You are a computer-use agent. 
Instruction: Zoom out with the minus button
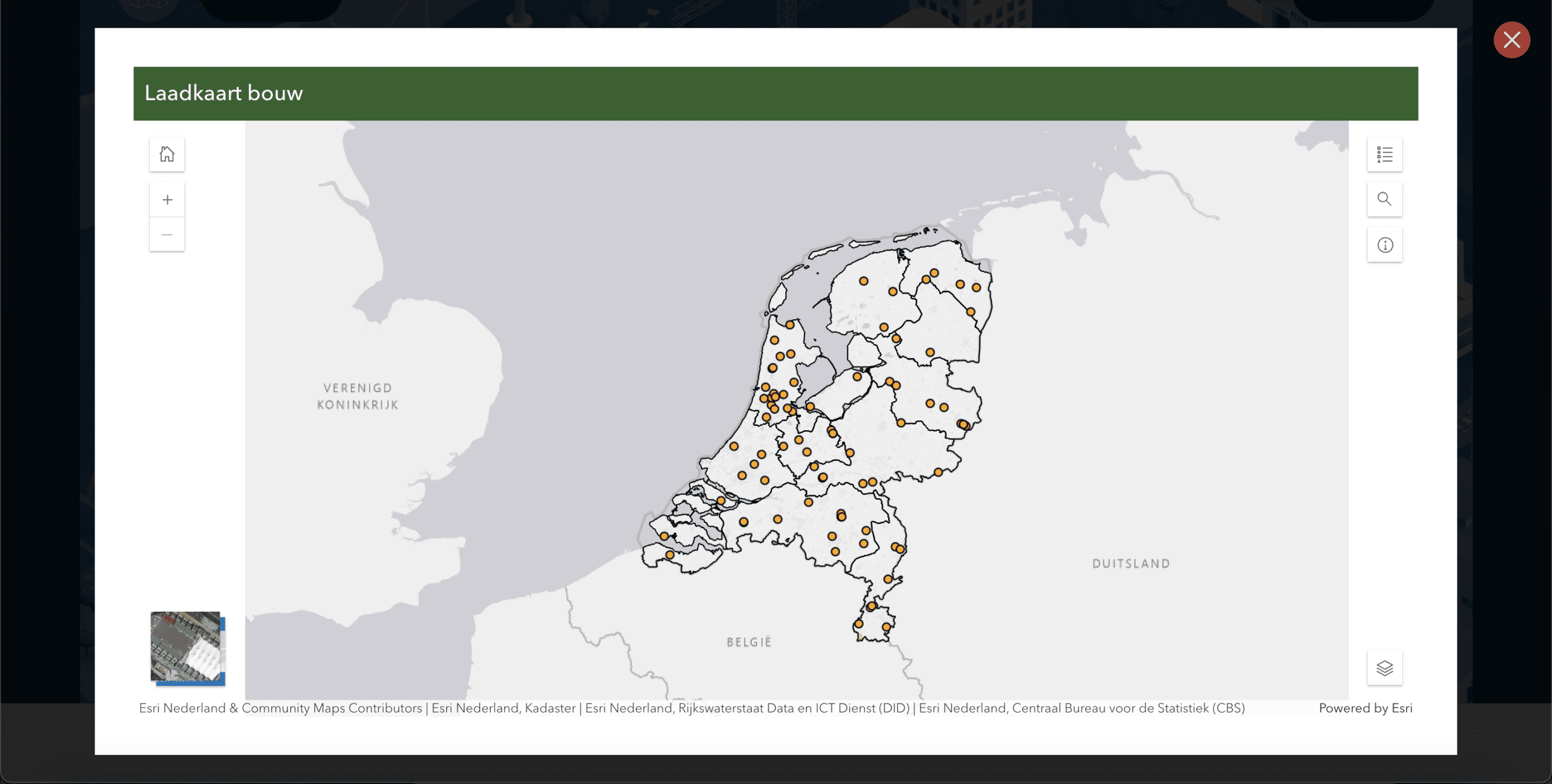167,234
